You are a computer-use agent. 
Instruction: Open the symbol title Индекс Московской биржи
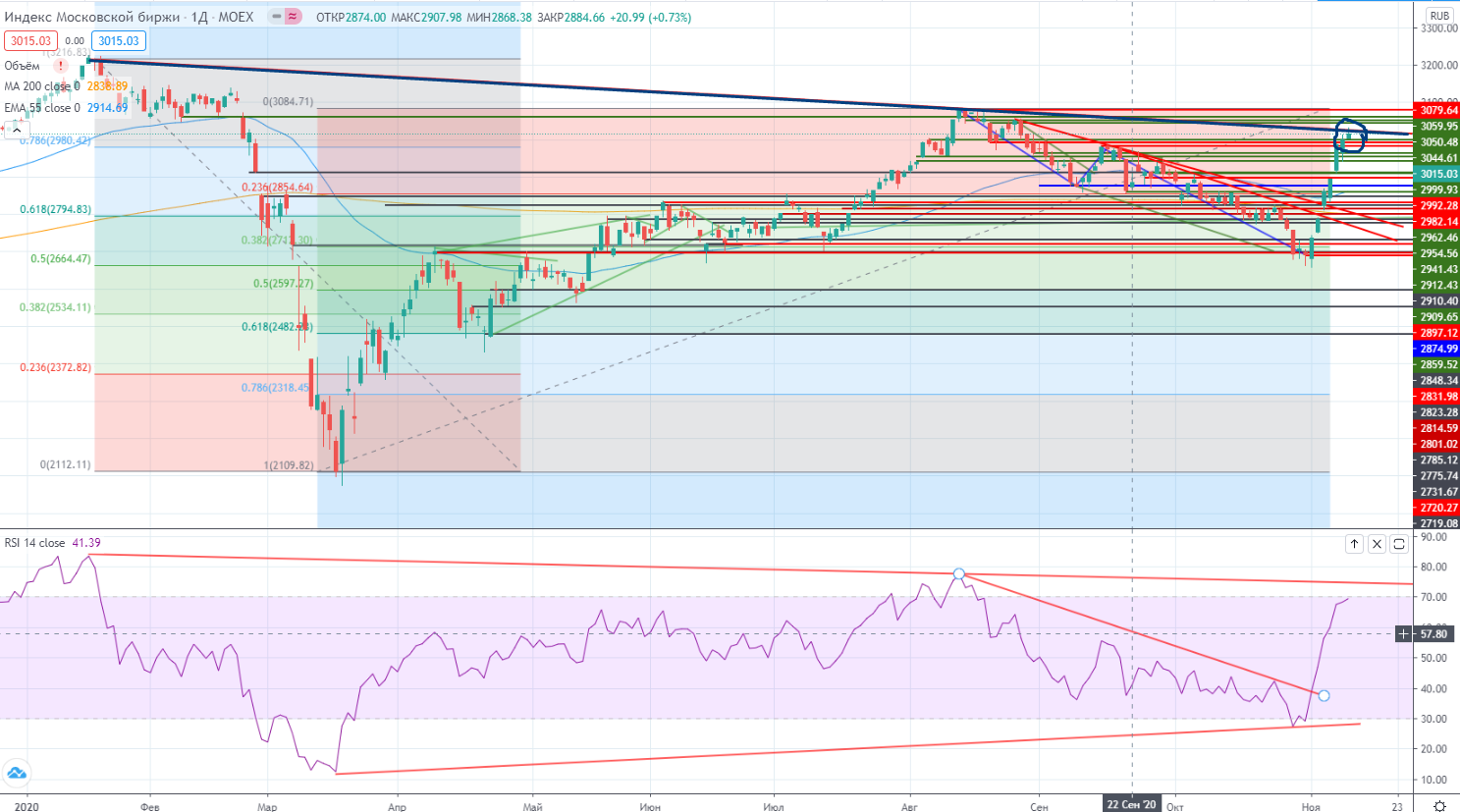tap(92, 17)
